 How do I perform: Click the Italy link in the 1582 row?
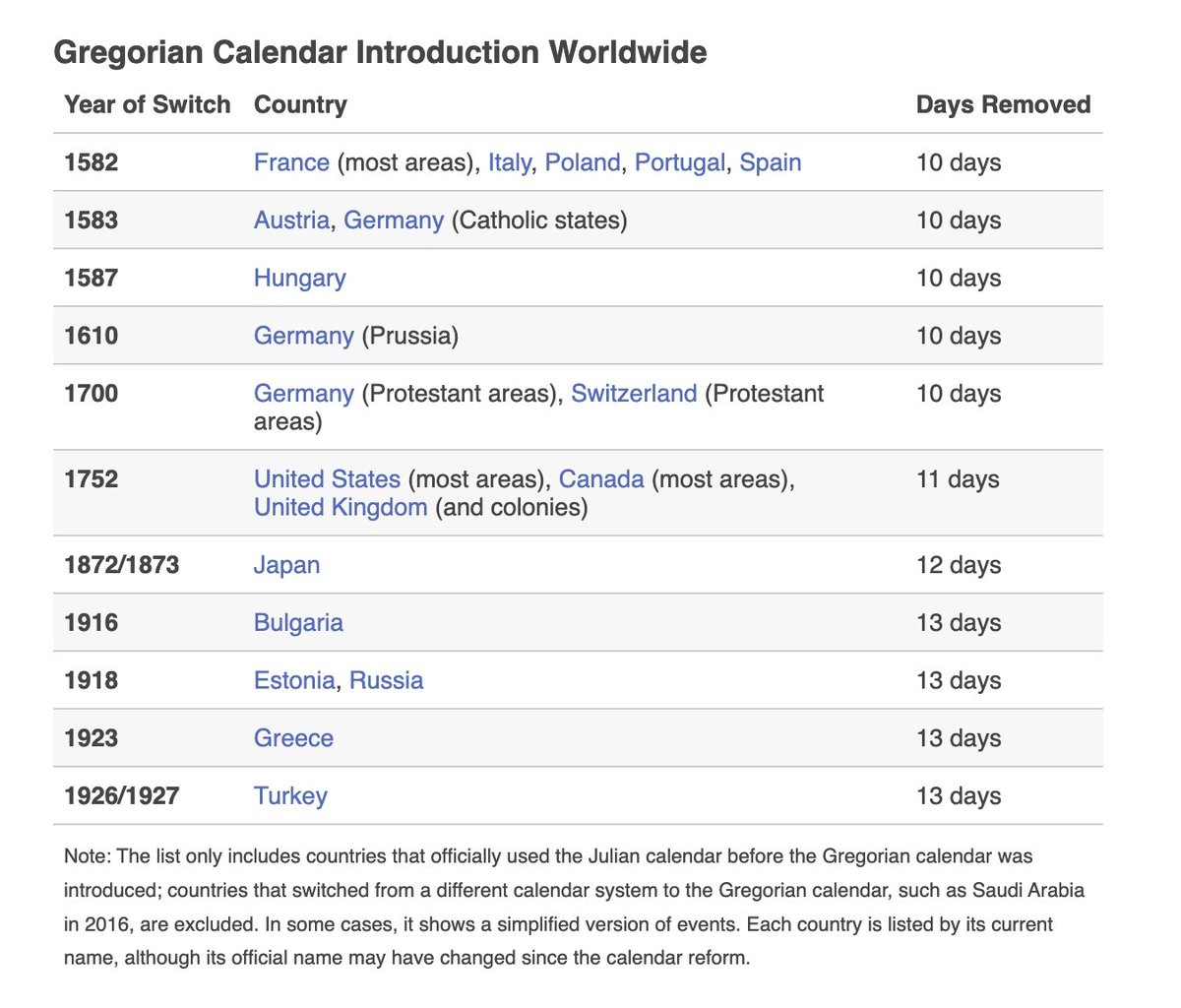click(509, 162)
